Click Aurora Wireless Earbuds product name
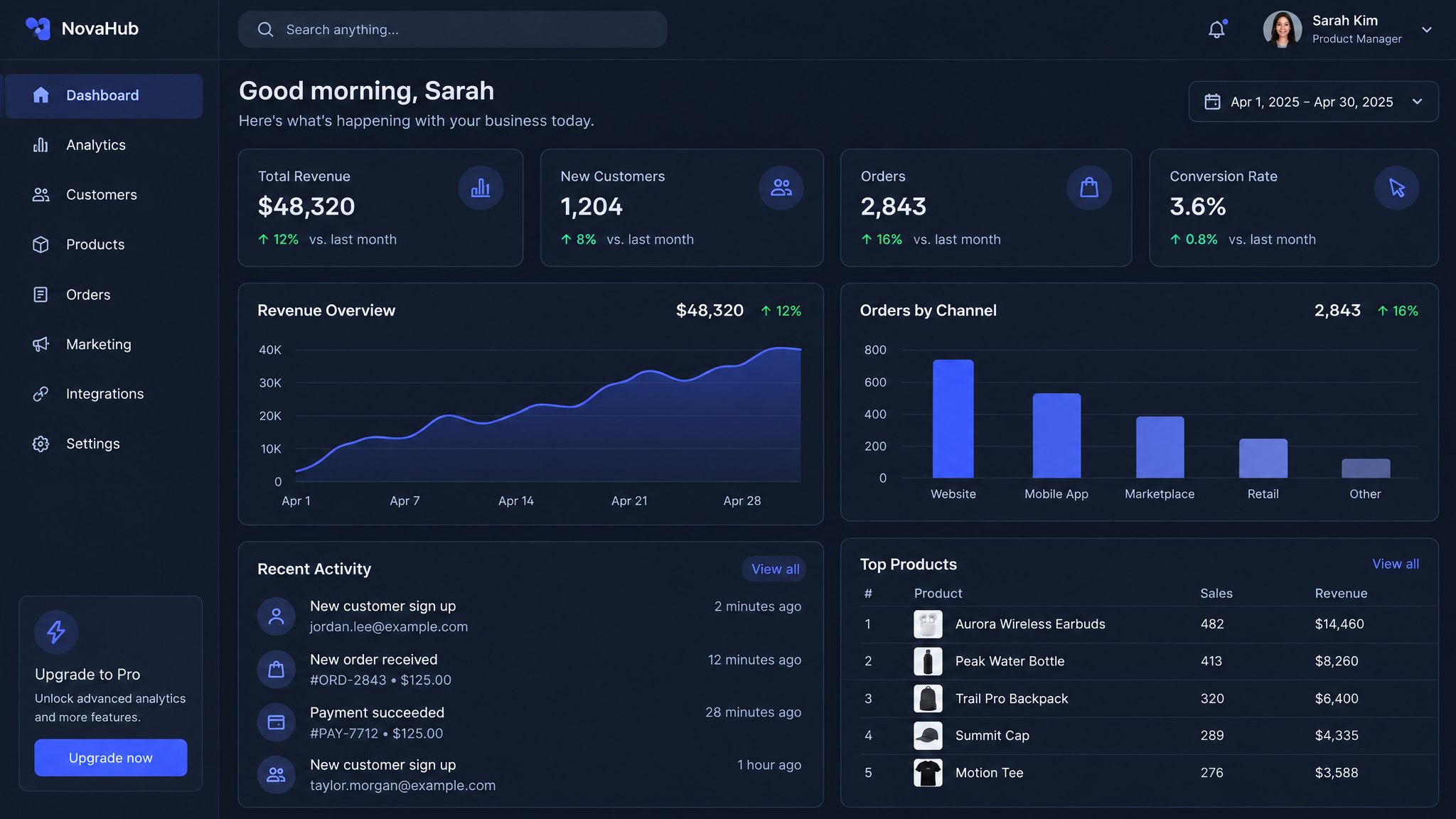This screenshot has height=819, width=1456. 1030,624
